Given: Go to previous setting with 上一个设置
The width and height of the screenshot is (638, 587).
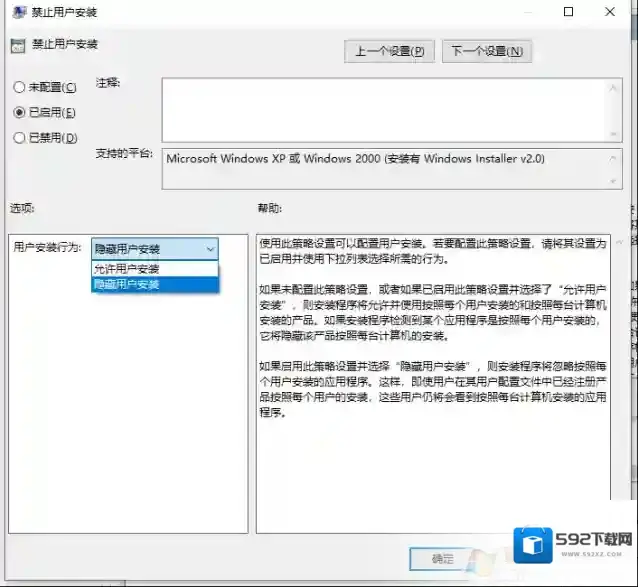Looking at the screenshot, I should [x=390, y=51].
